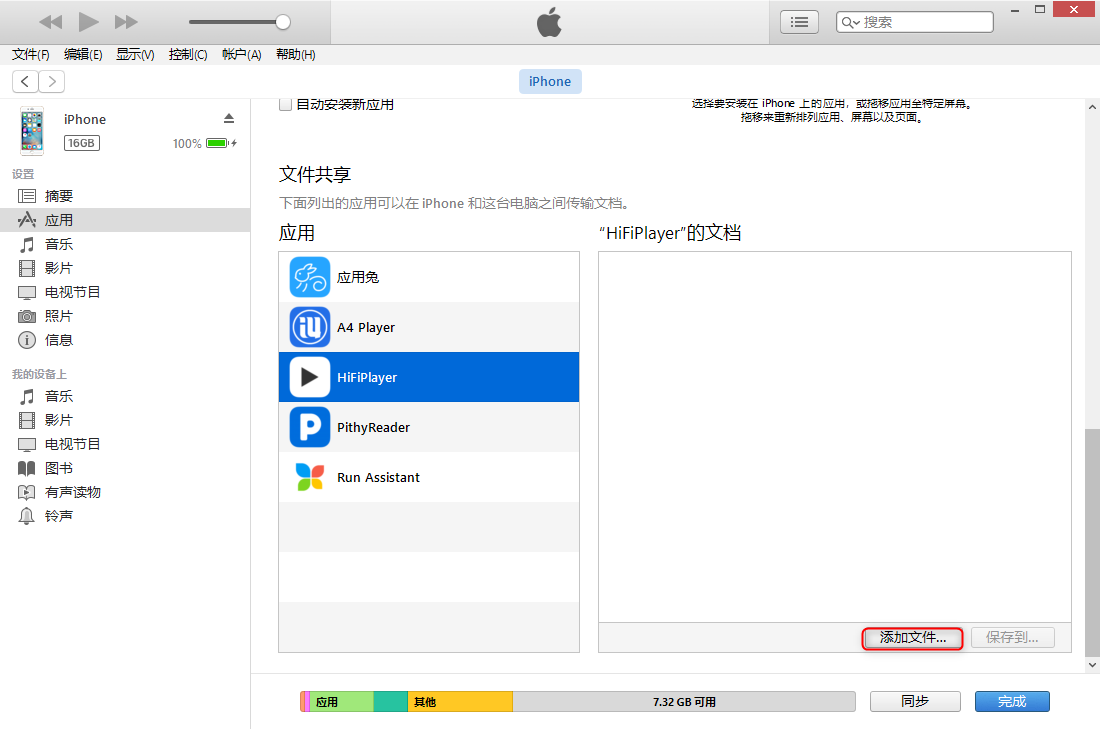Viewport: 1100px width, 729px height.
Task: Open 音乐 under 设置
Action: click(59, 244)
